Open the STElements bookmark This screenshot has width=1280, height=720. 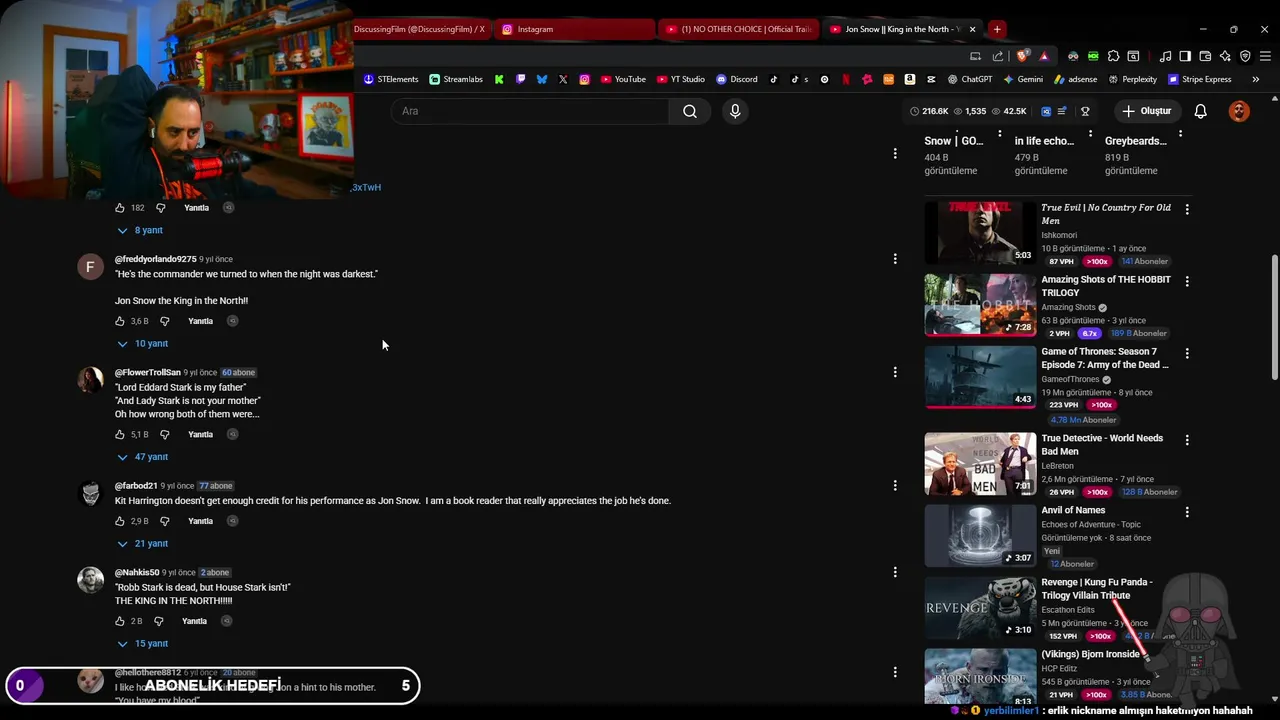391,79
